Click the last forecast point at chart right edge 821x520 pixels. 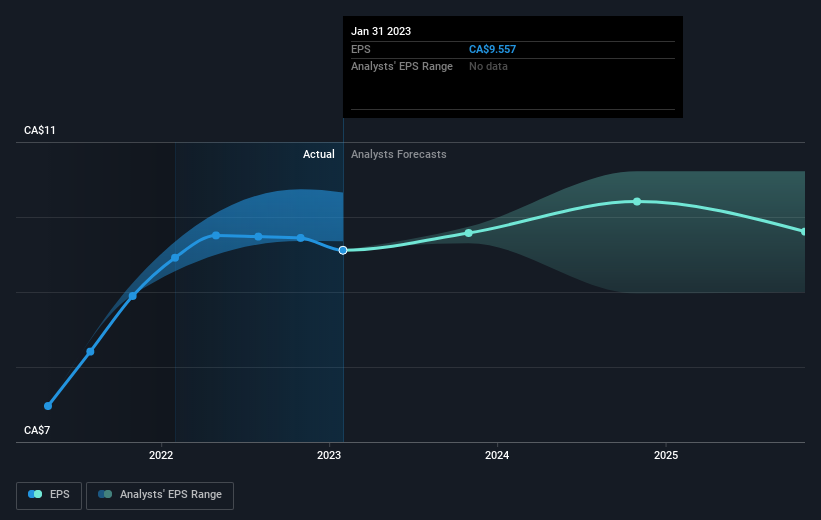pos(804,231)
